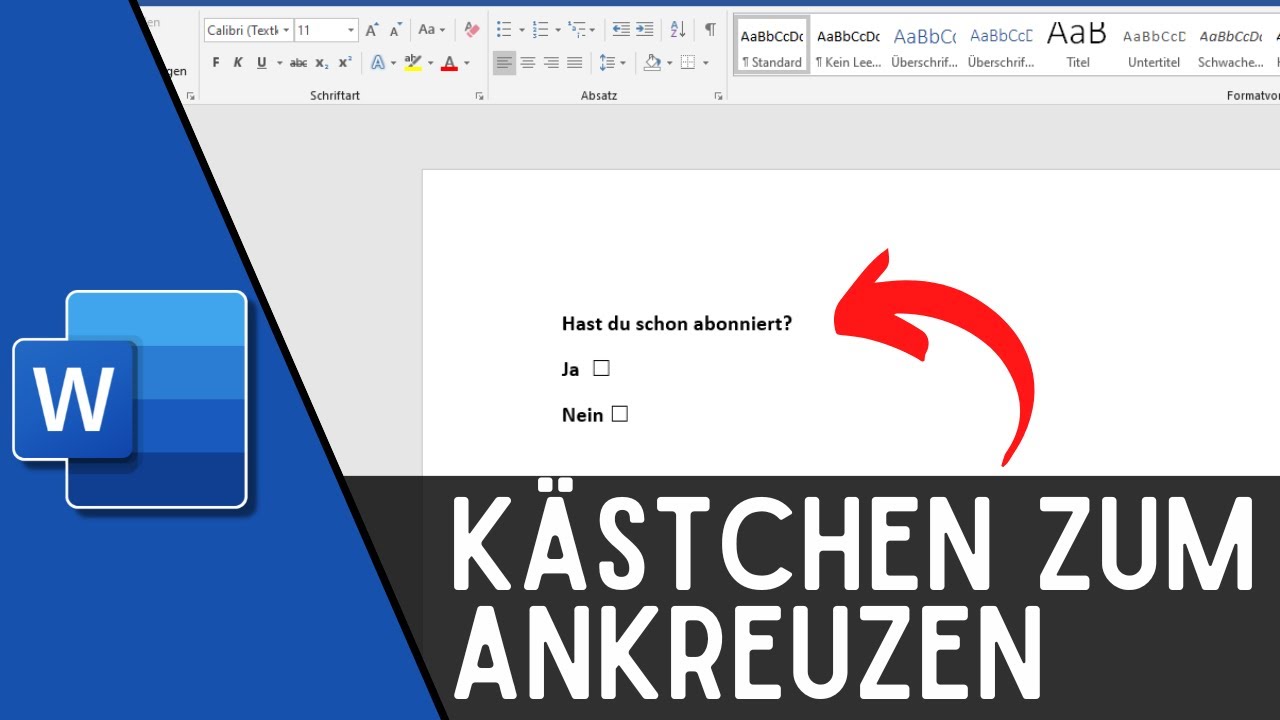
Task: Apply borders to paragraph
Action: tap(688, 63)
